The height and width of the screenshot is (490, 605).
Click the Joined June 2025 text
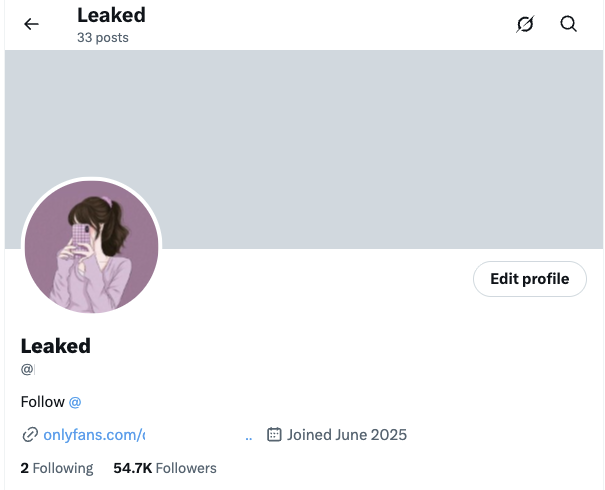tap(347, 435)
